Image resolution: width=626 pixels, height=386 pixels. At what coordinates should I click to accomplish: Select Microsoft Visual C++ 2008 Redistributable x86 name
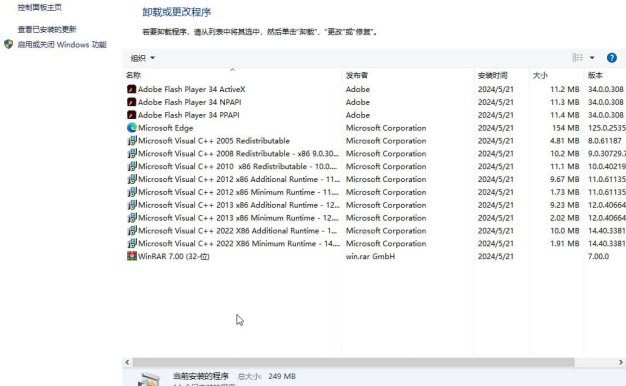[x=238, y=154]
